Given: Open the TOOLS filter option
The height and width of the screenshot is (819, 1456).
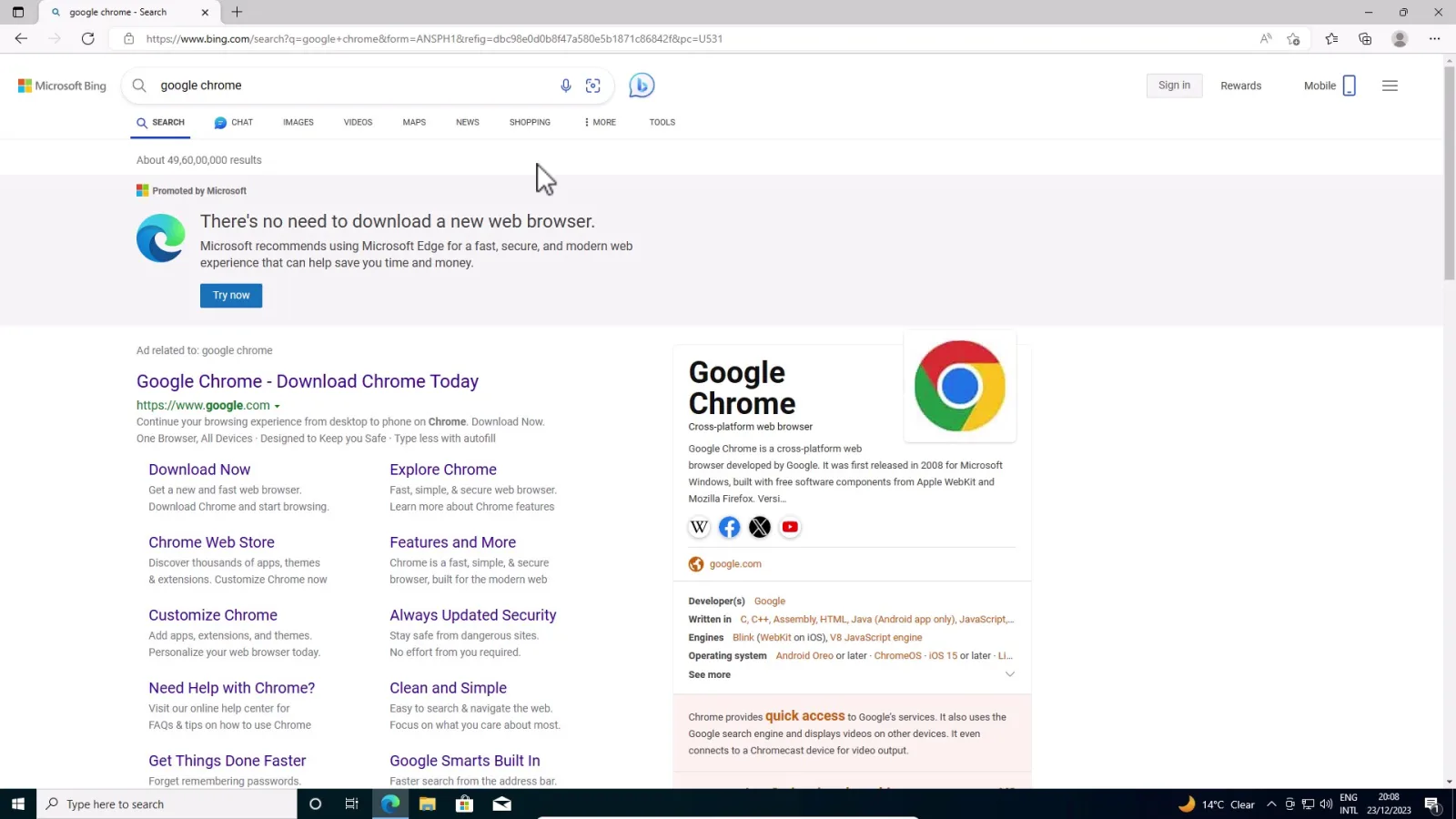Looking at the screenshot, I should point(662,122).
